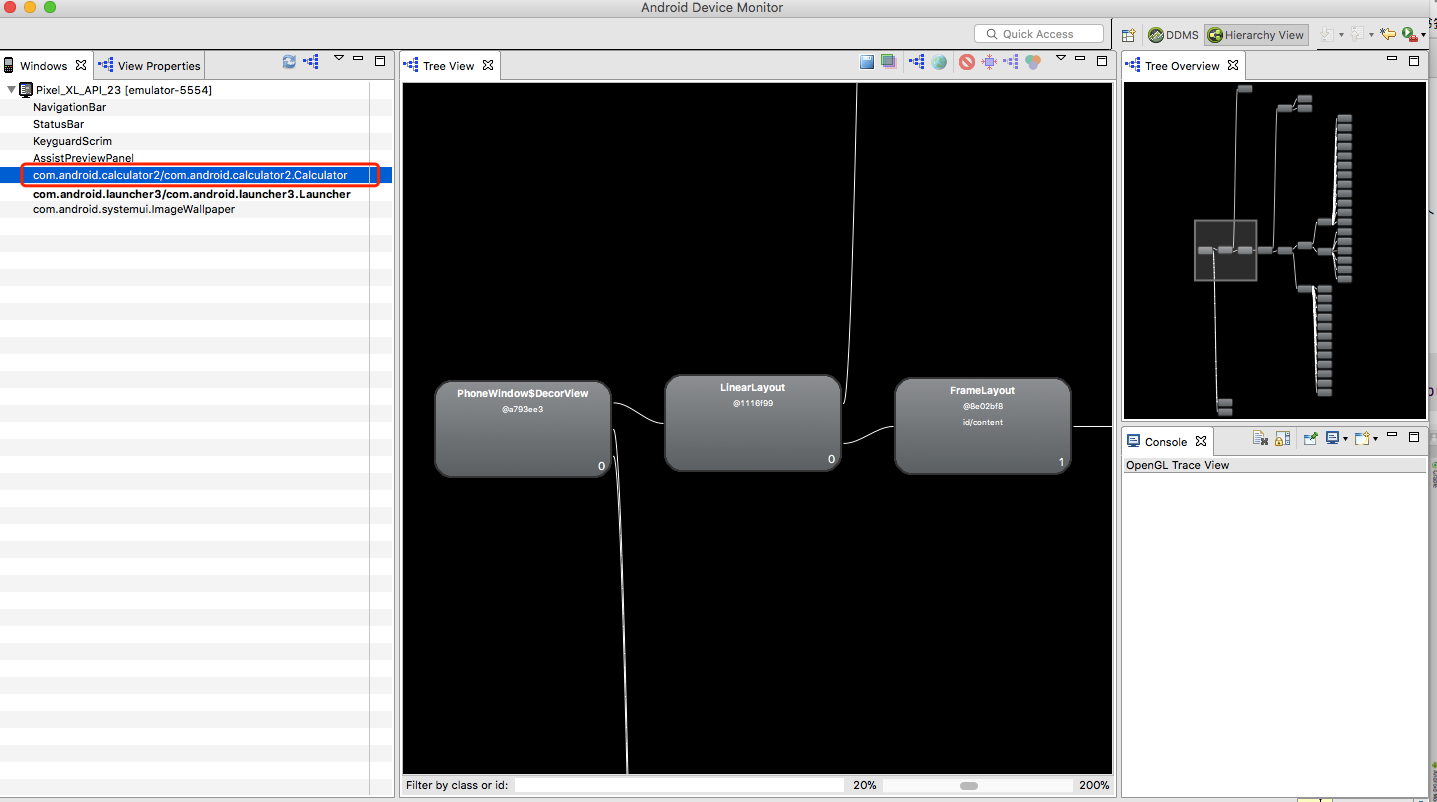Click the refresh icon in the Windows panel

289,62
